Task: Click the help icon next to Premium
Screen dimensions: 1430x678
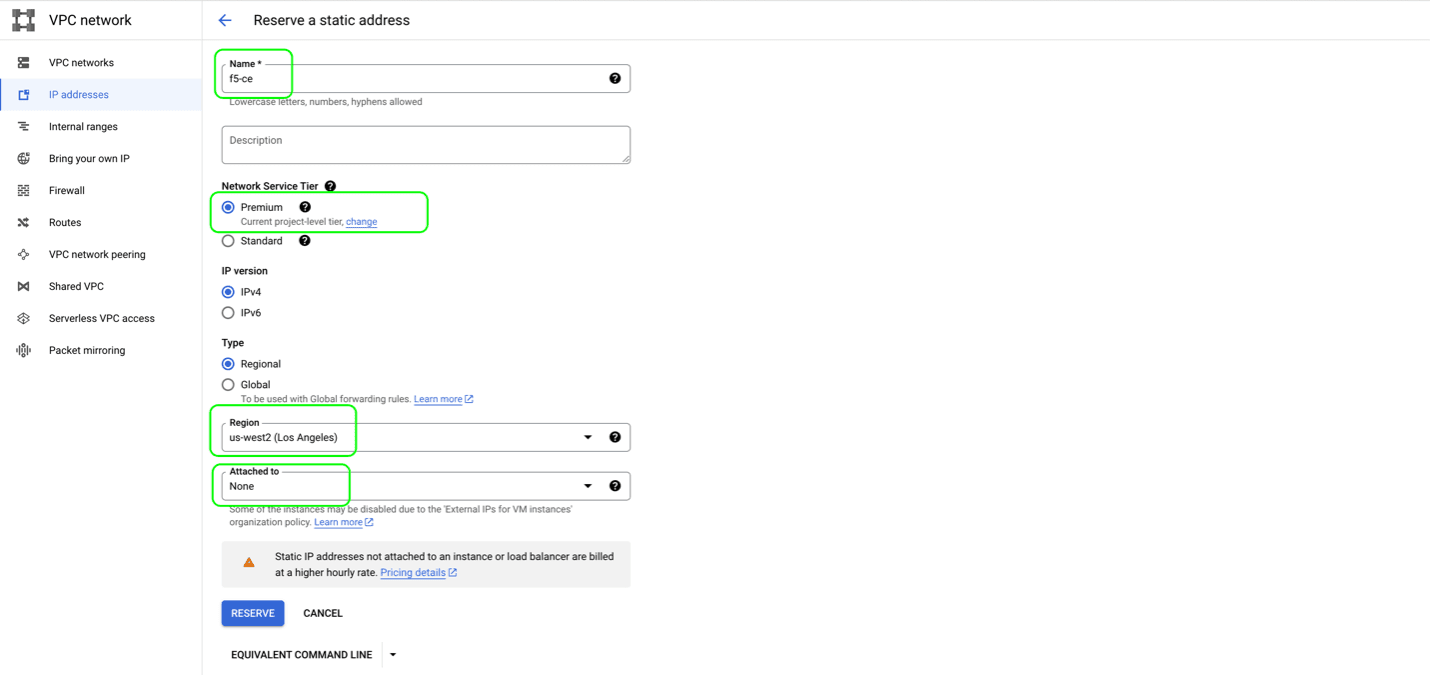Action: [x=305, y=207]
